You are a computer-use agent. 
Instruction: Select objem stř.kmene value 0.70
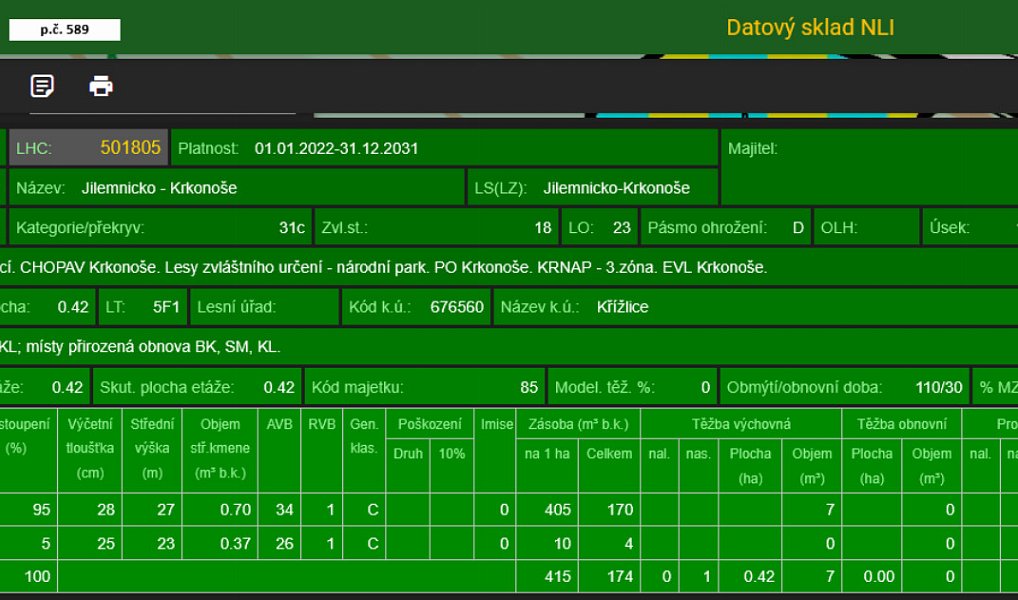[x=235, y=510]
